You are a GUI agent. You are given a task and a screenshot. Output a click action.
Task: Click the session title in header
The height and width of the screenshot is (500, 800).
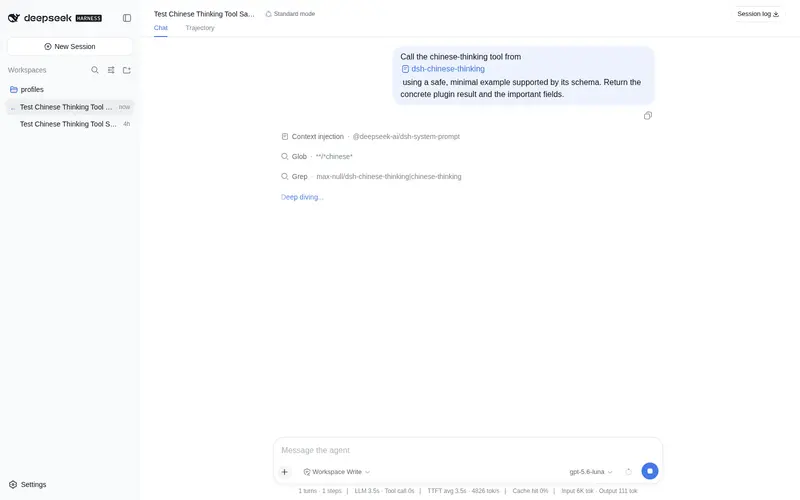[204, 14]
